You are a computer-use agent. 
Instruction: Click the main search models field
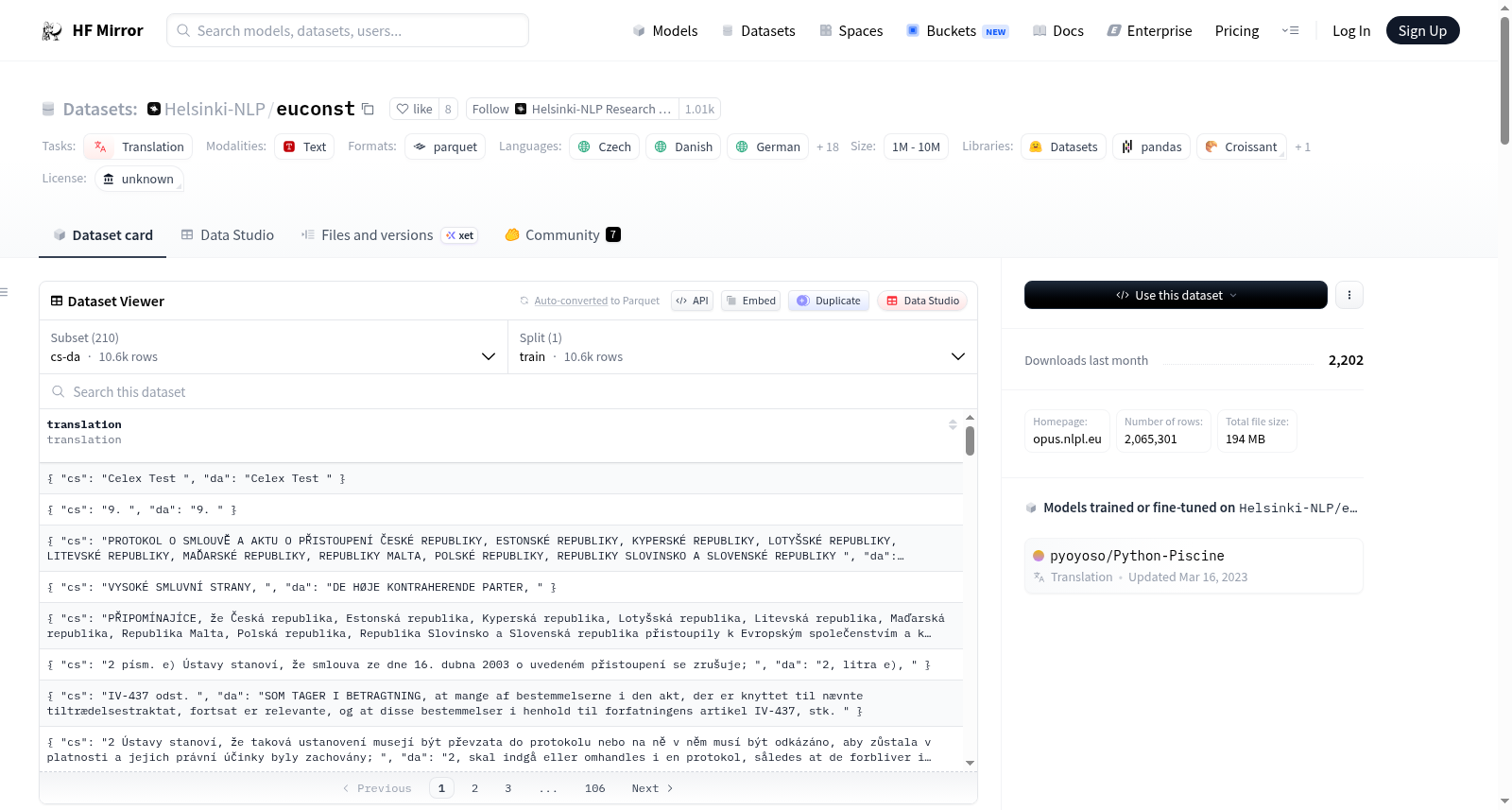coord(348,31)
